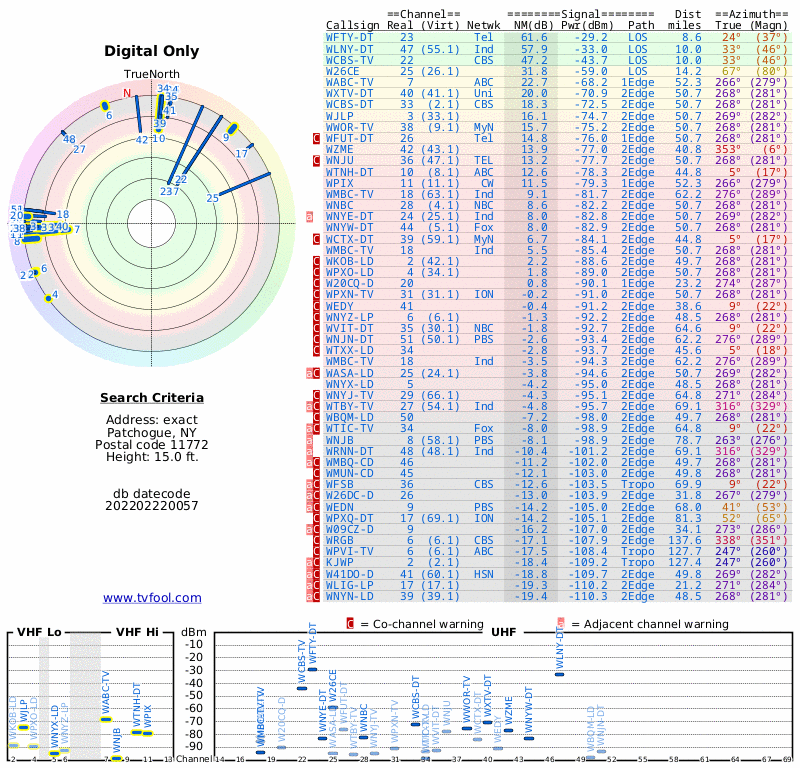Select postal code 11772 text
Image resolution: width=800 pixels, height=768 pixels.
coord(152,444)
